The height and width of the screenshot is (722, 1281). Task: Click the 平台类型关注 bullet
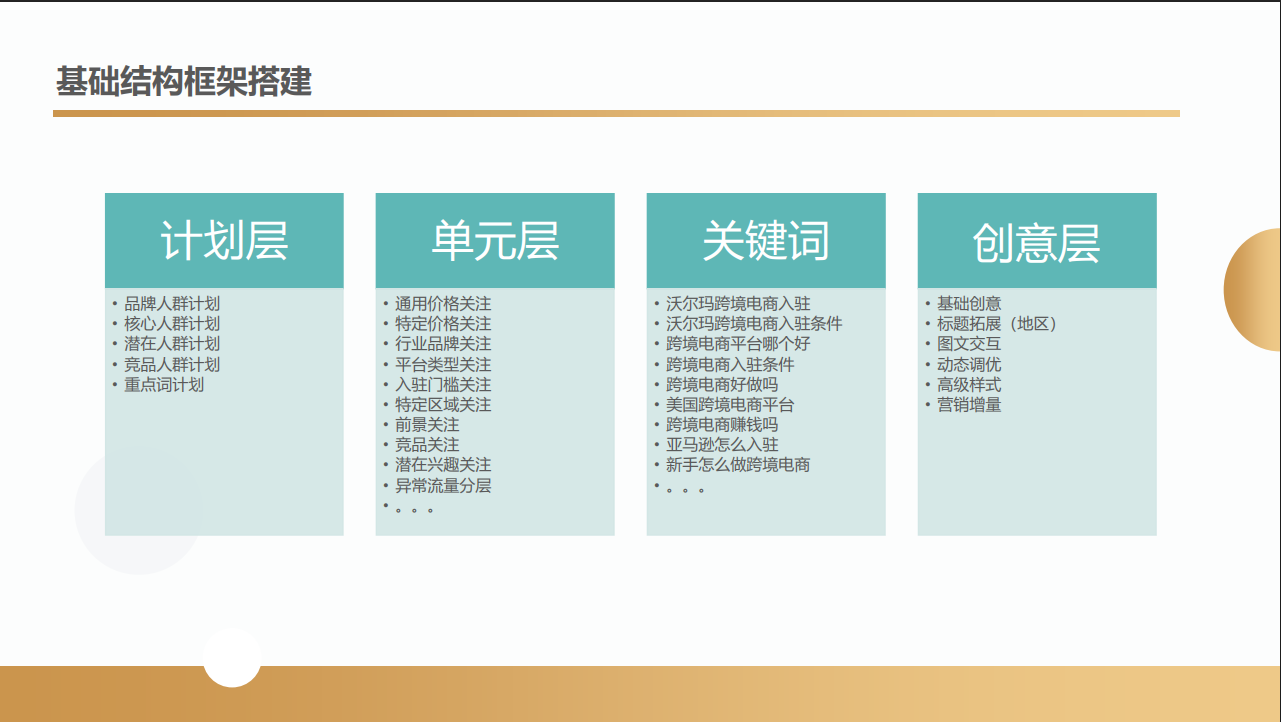click(x=443, y=365)
